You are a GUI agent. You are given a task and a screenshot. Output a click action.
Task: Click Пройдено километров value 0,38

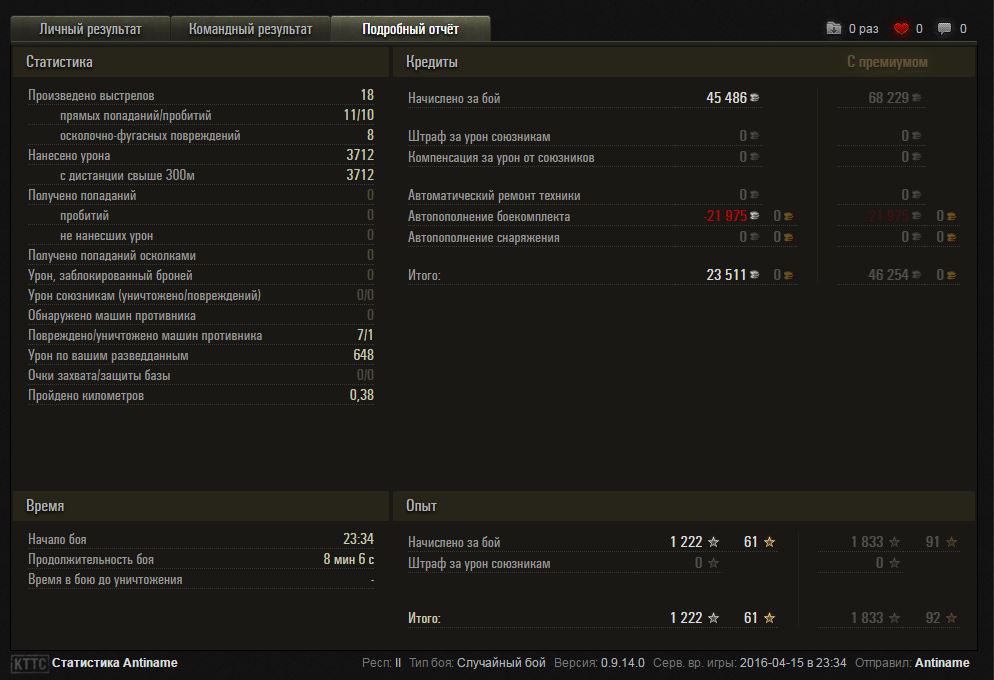tap(361, 395)
